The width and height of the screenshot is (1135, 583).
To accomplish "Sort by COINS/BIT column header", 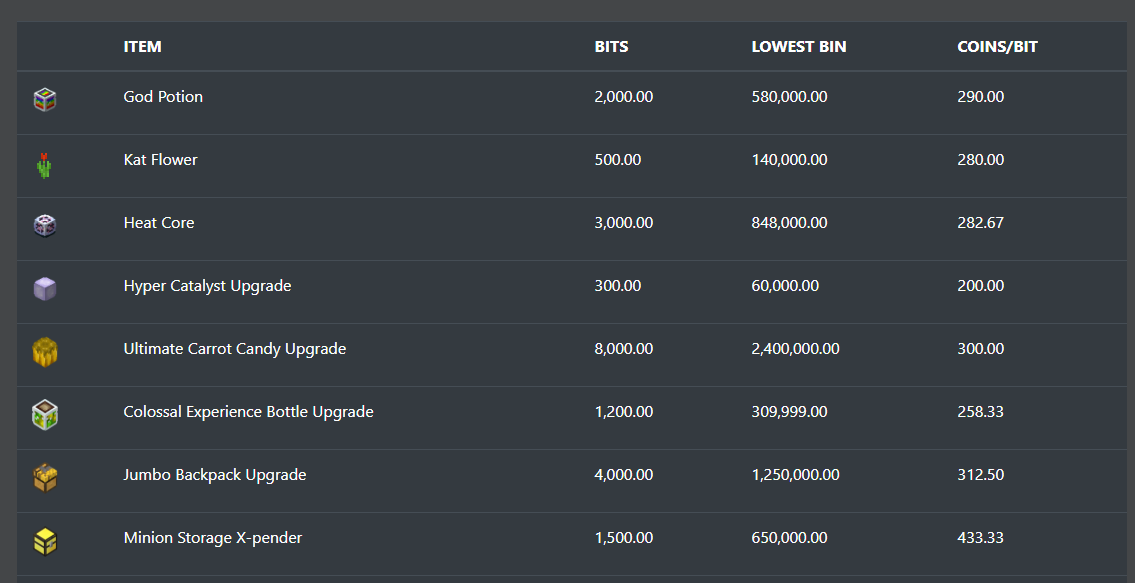I will (997, 46).
